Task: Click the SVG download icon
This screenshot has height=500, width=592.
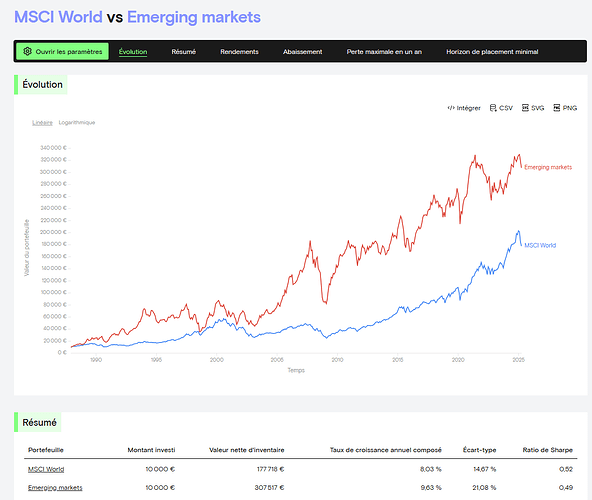Action: (x=525, y=108)
